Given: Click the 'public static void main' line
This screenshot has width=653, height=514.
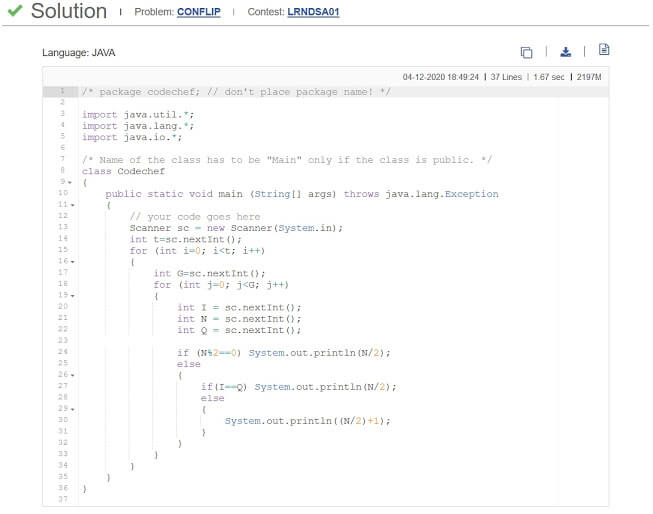Looking at the screenshot, I should [302, 194].
